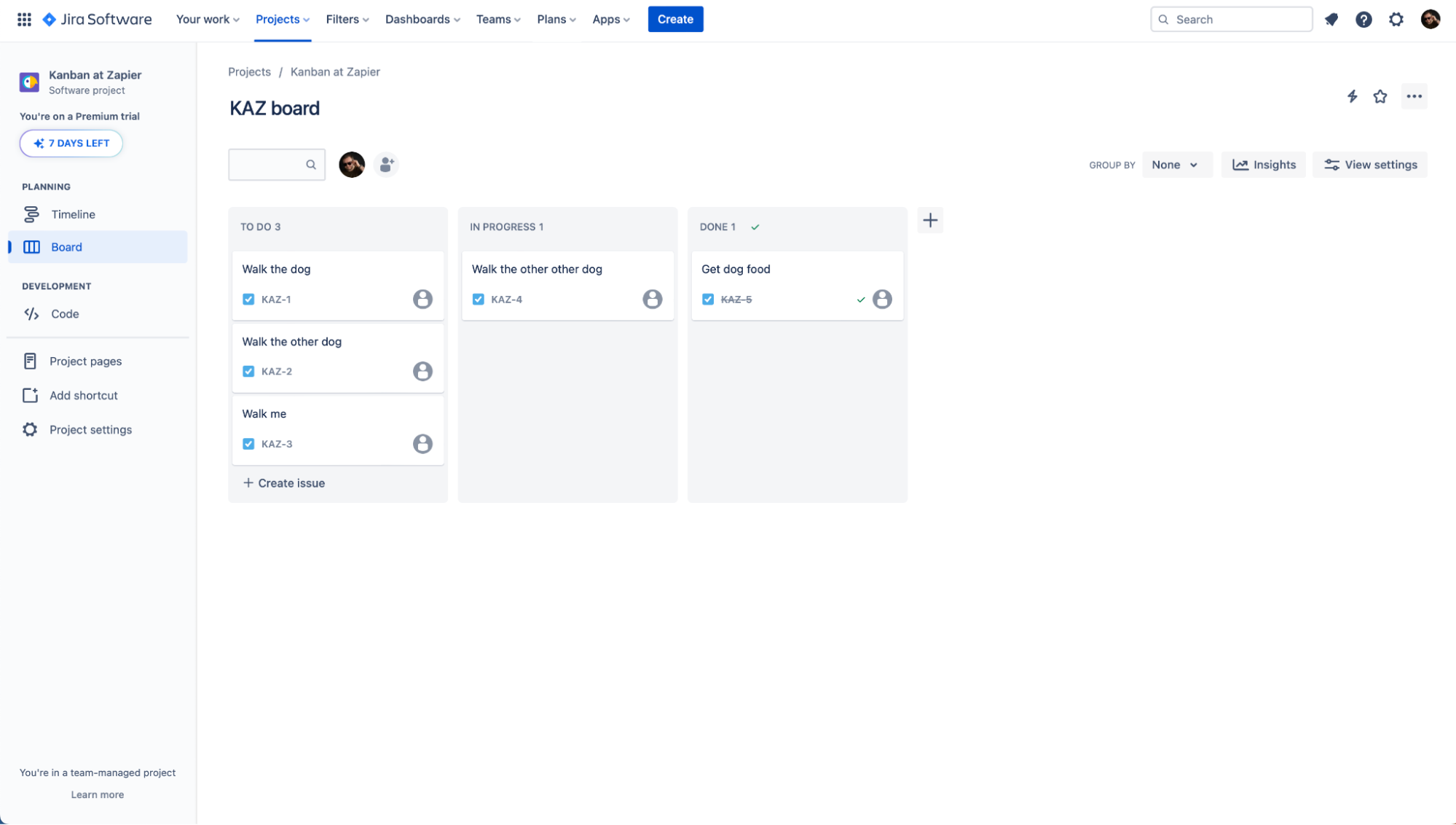Click Add shortcut link in sidebar

tap(84, 395)
